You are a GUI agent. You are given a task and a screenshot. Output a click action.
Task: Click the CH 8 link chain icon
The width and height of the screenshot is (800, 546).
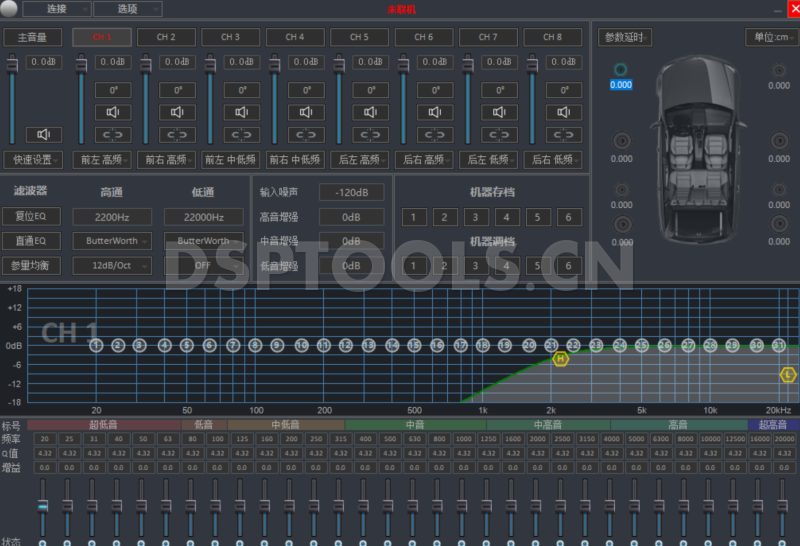tap(564, 134)
